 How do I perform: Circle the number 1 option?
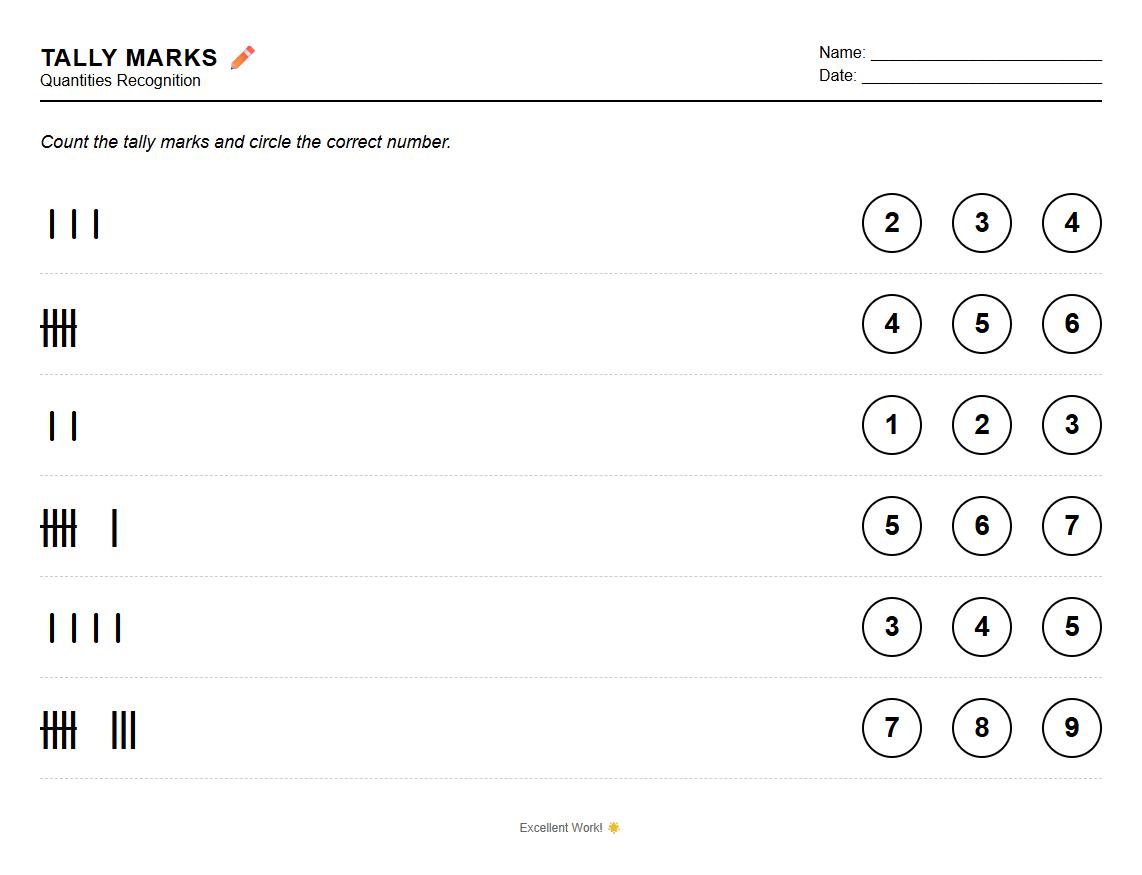pos(892,425)
